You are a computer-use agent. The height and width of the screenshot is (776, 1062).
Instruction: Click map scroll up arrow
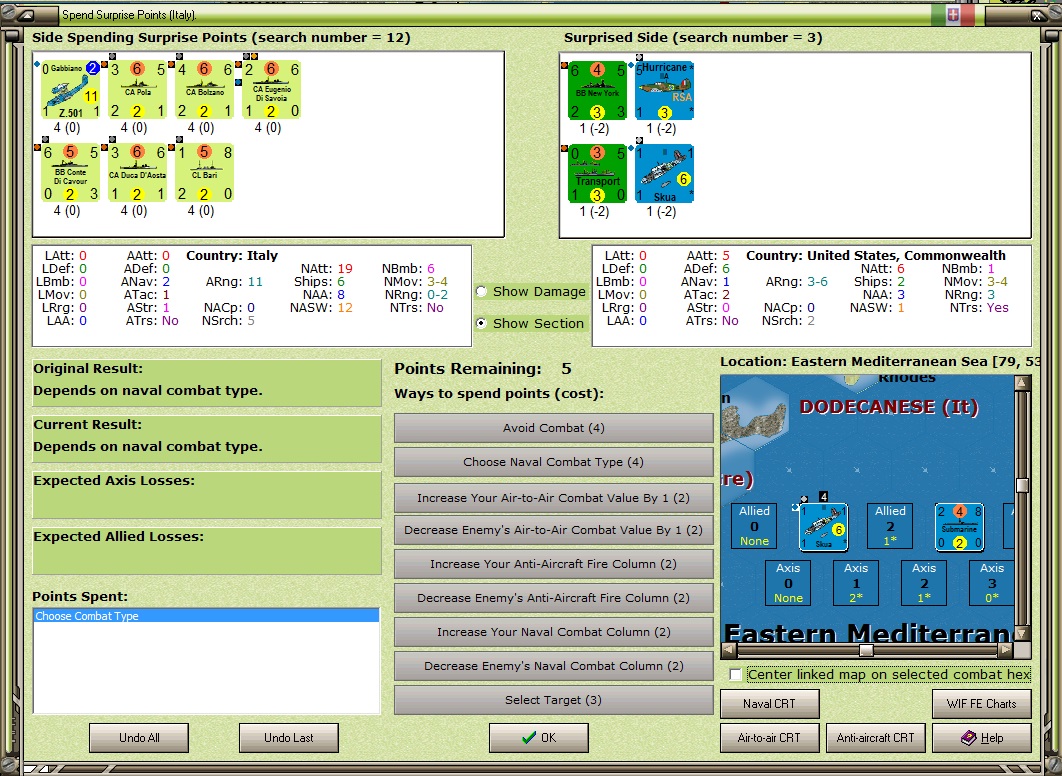[x=1023, y=383]
